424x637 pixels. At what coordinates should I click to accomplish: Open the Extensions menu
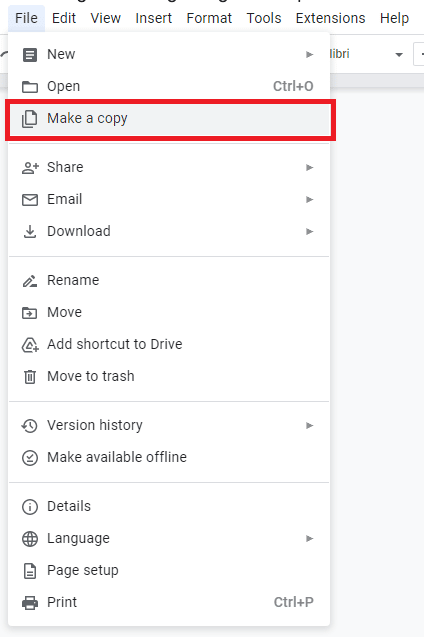(x=331, y=18)
